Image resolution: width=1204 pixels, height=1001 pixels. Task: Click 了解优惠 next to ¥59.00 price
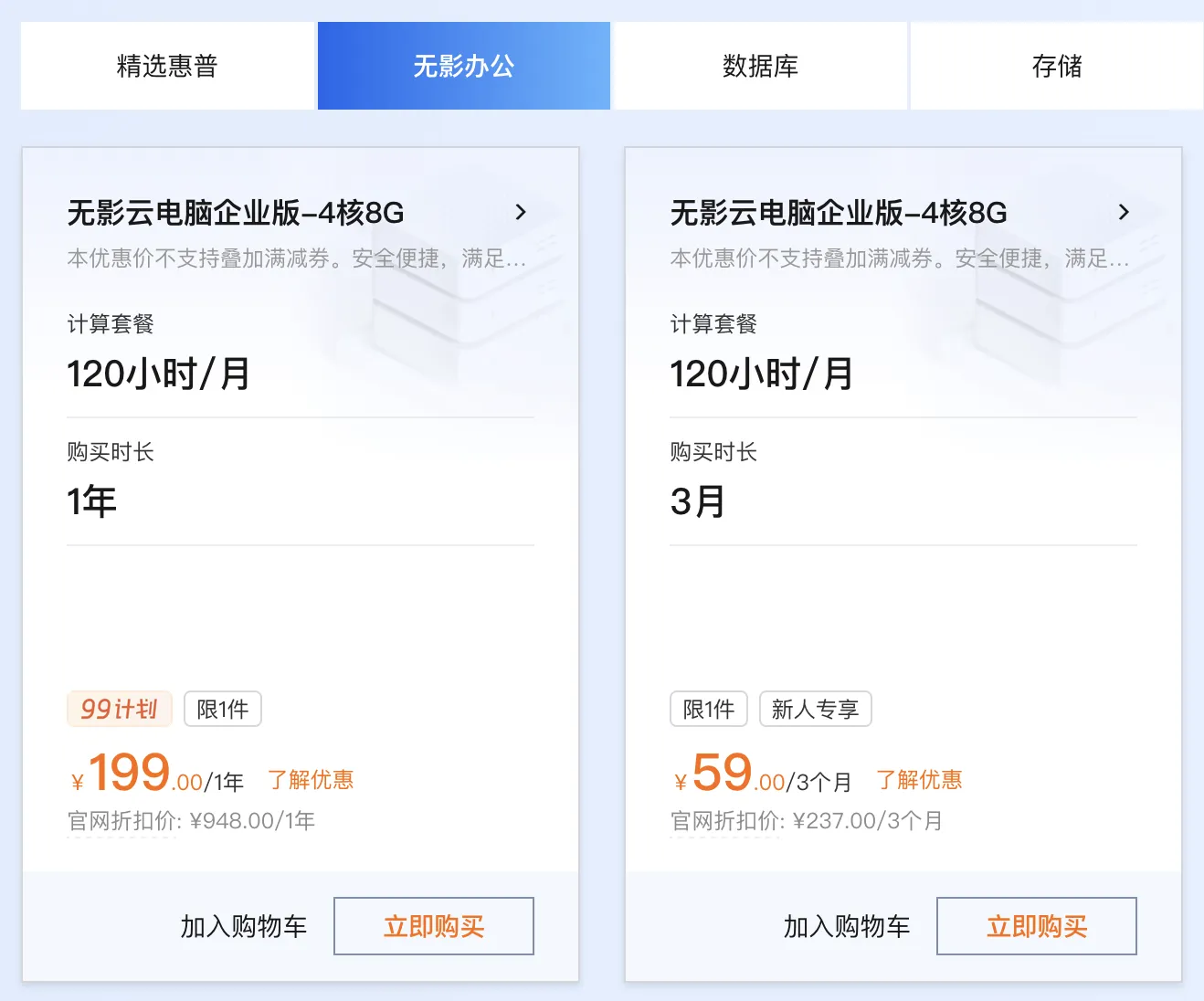point(919,780)
